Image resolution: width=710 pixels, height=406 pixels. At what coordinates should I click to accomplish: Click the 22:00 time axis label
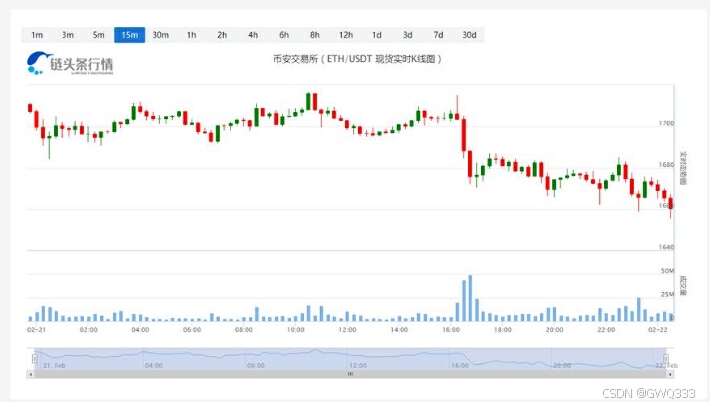tap(606, 330)
